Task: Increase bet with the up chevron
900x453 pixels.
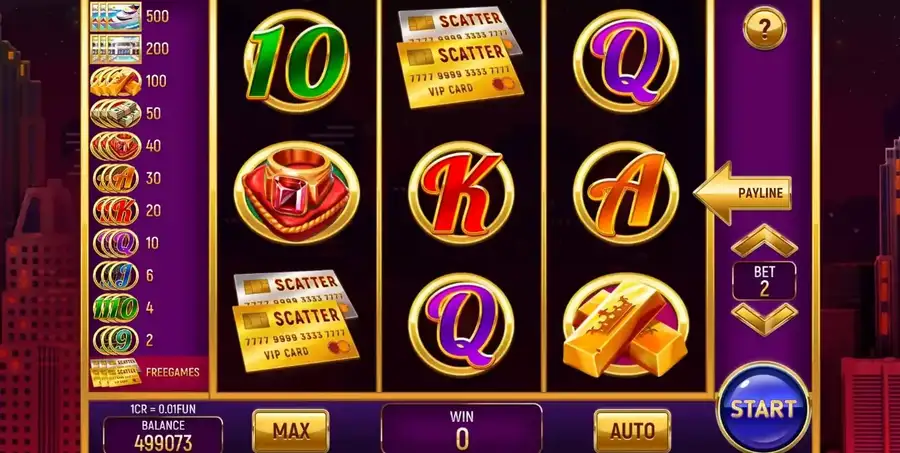Action: [764, 241]
